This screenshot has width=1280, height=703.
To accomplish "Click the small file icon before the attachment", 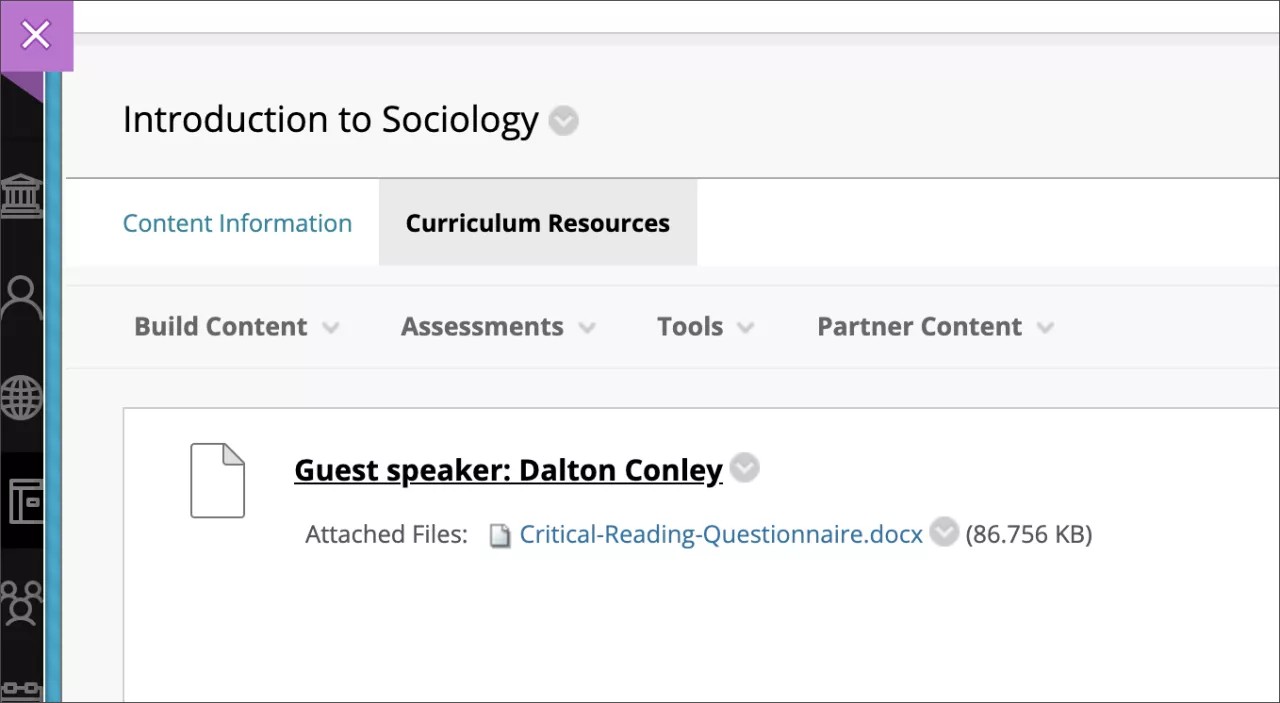I will (x=499, y=536).
